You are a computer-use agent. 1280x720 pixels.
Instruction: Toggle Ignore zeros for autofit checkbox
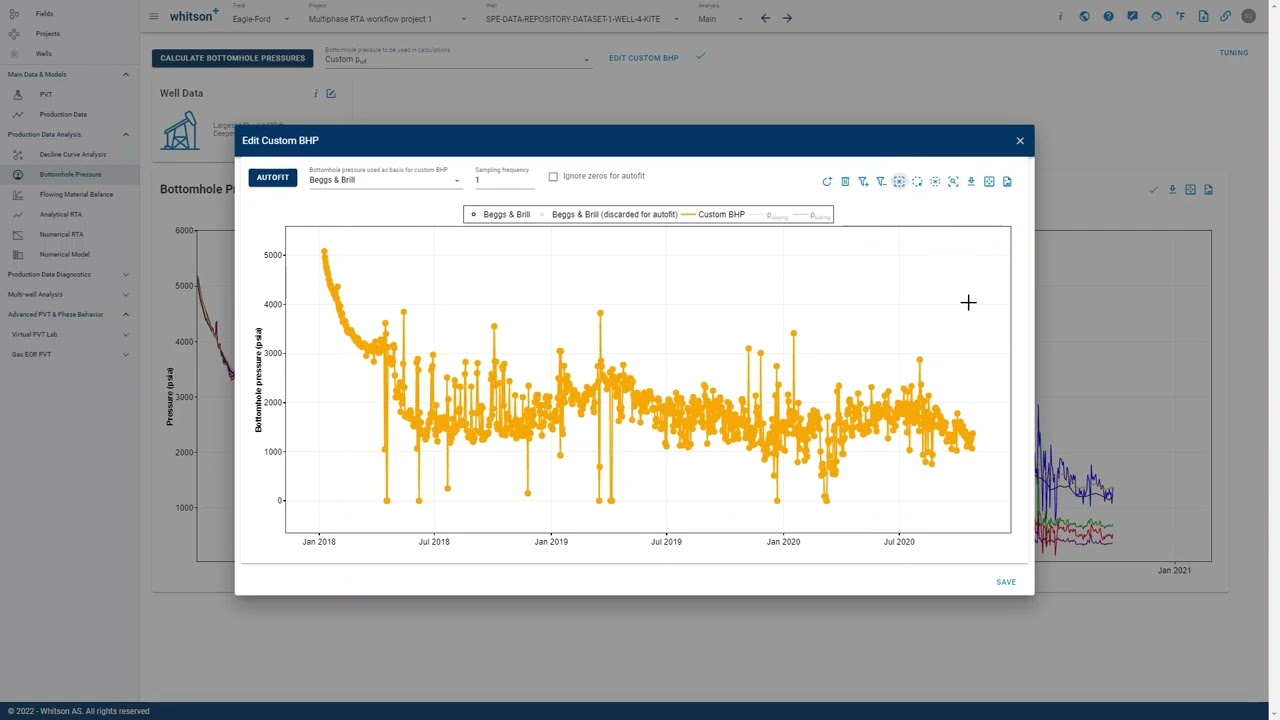pos(553,177)
